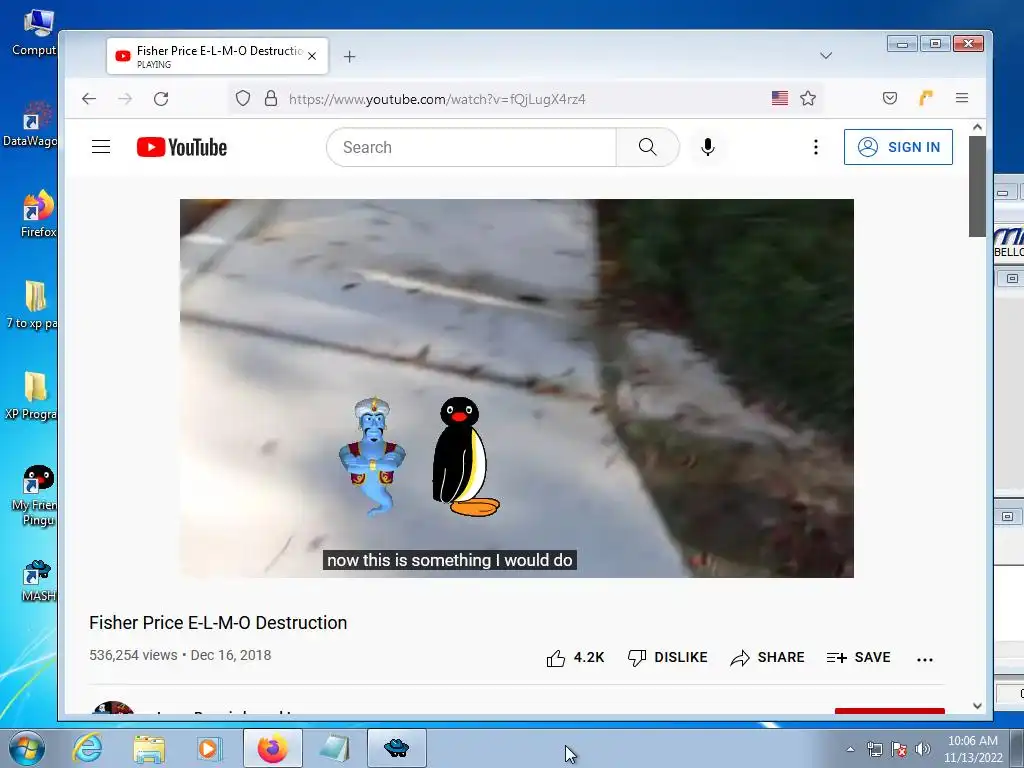The width and height of the screenshot is (1024, 768).
Task: Open the clock showing 10:06 AM
Action: tap(972, 749)
